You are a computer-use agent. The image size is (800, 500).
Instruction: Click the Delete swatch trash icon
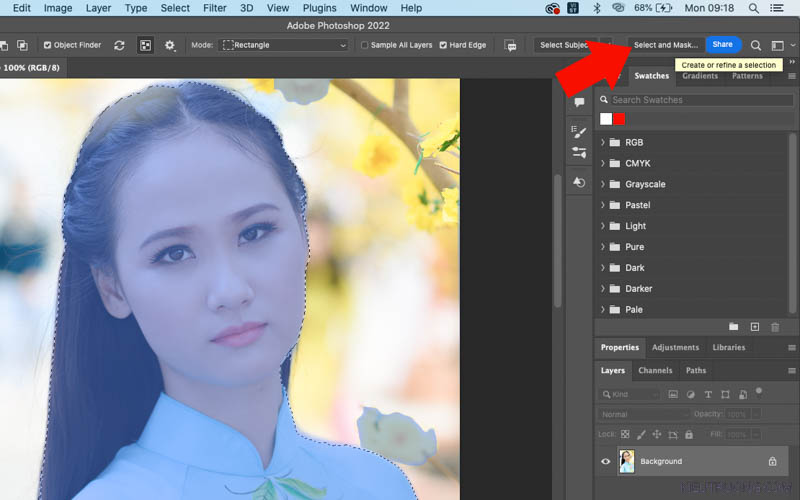pyautogui.click(x=775, y=327)
